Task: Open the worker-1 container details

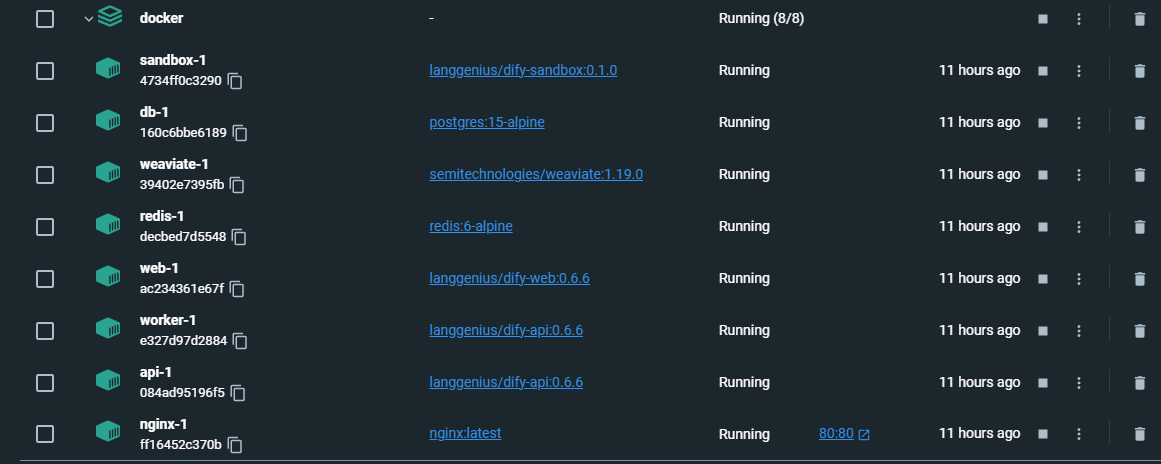Action: (x=168, y=320)
